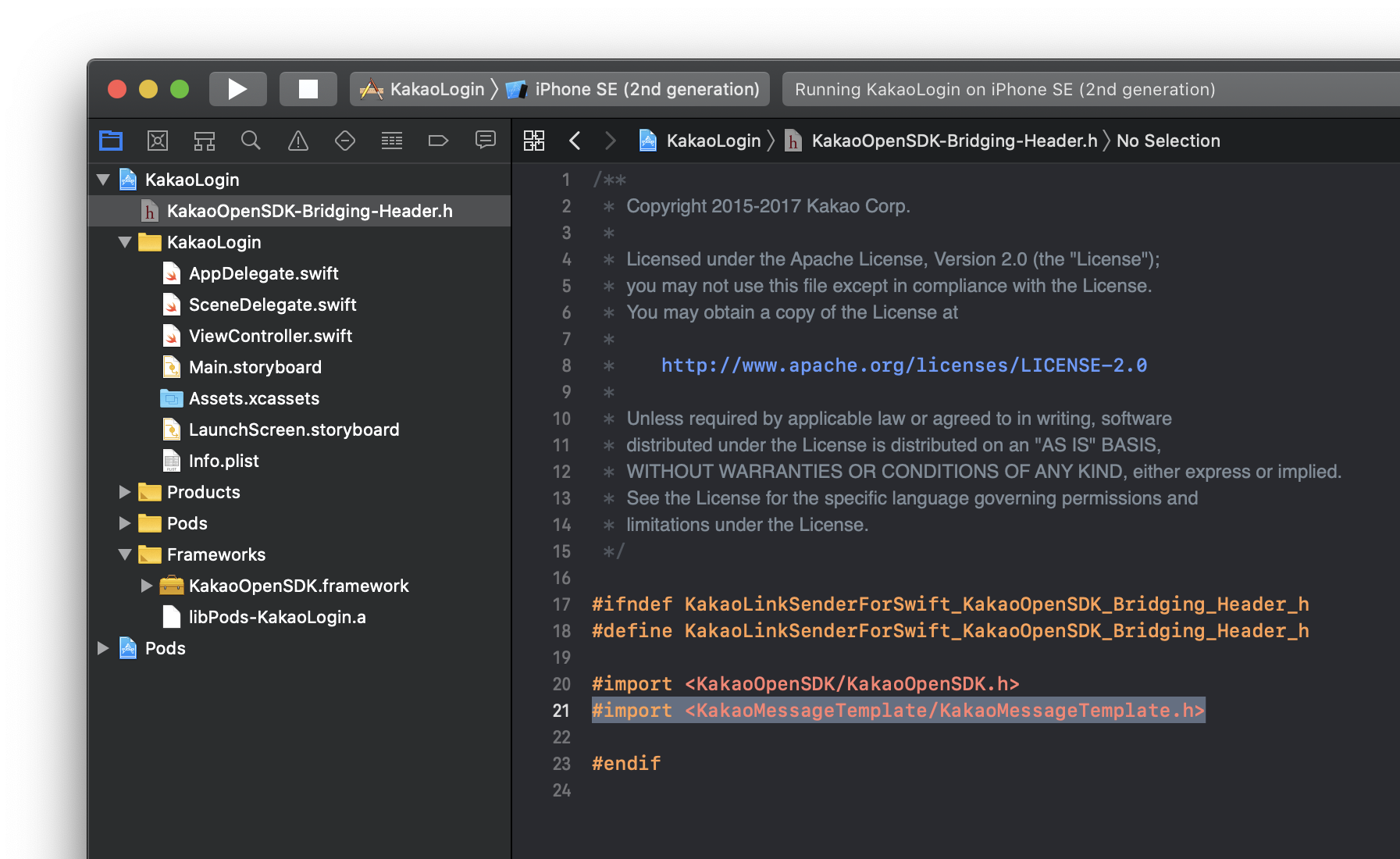This screenshot has height=859, width=1400.
Task: Select the Pods project row
Action: (300, 648)
